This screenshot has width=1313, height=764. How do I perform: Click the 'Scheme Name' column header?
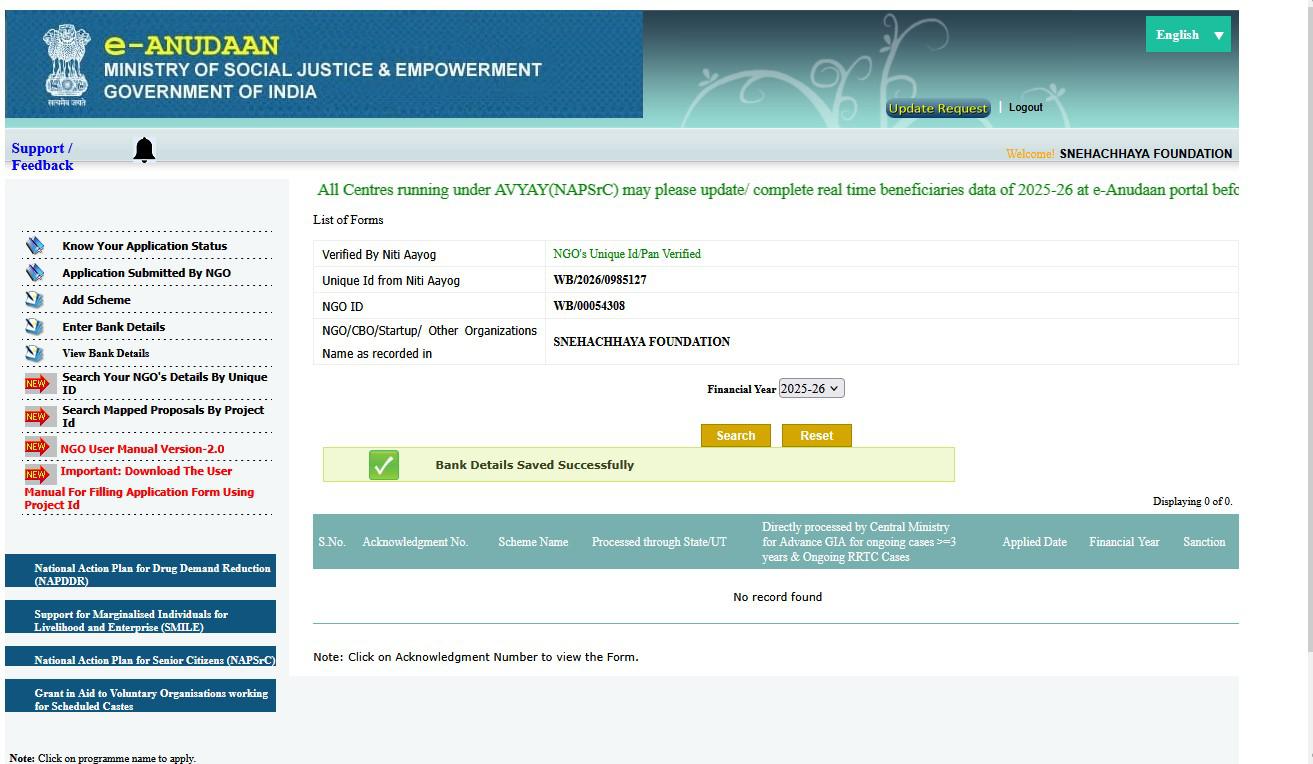(533, 542)
